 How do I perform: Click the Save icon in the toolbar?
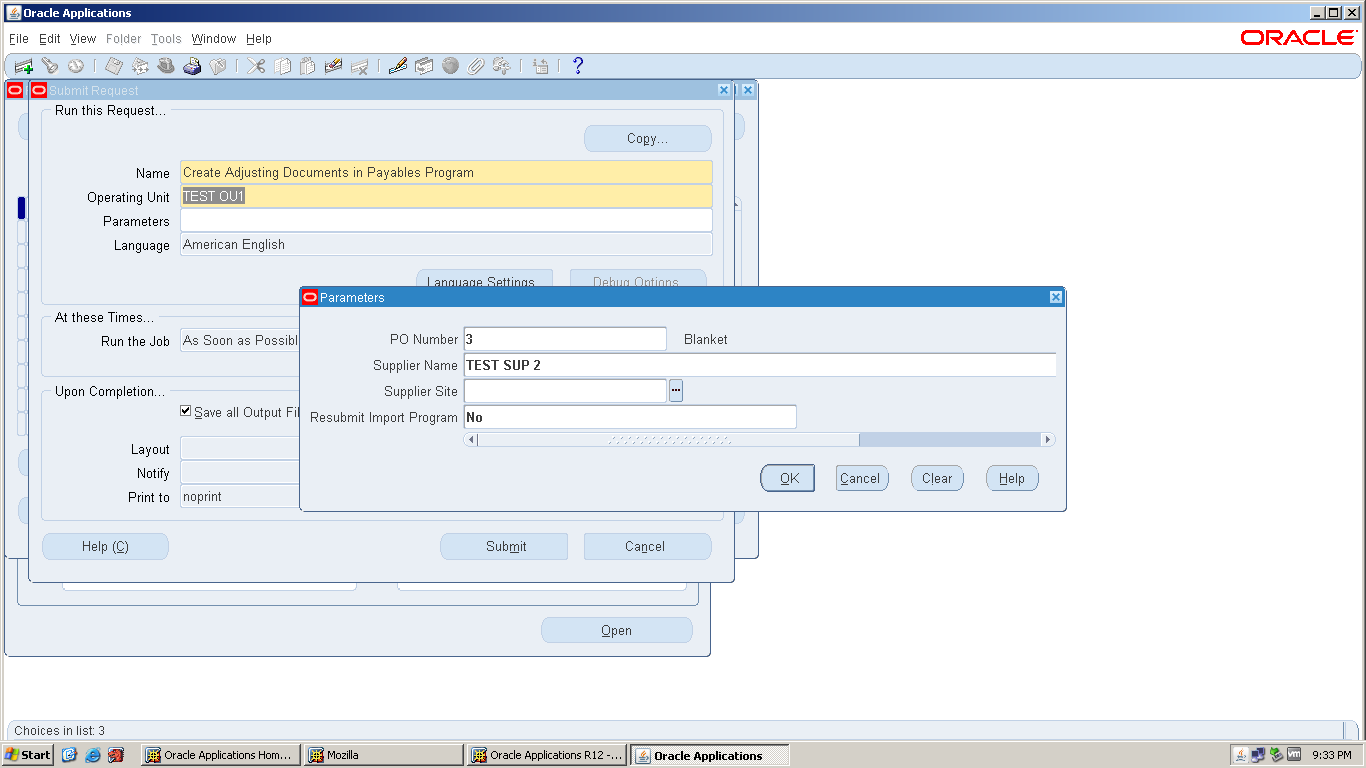113,66
